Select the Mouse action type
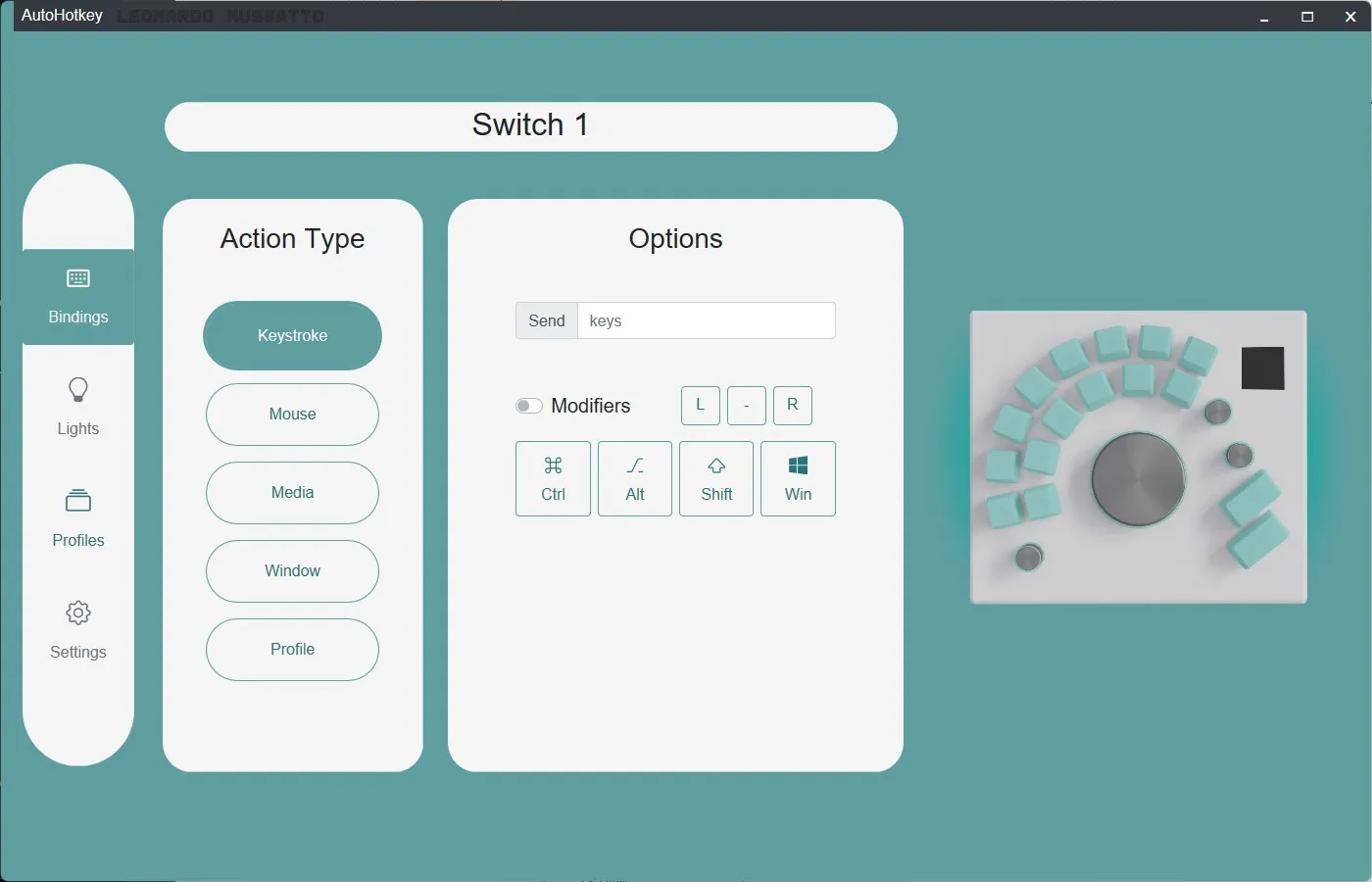 tap(291, 414)
